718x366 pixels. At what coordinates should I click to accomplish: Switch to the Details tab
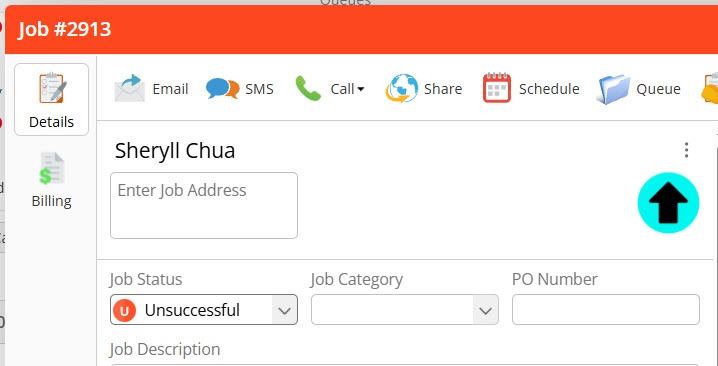coord(51,99)
